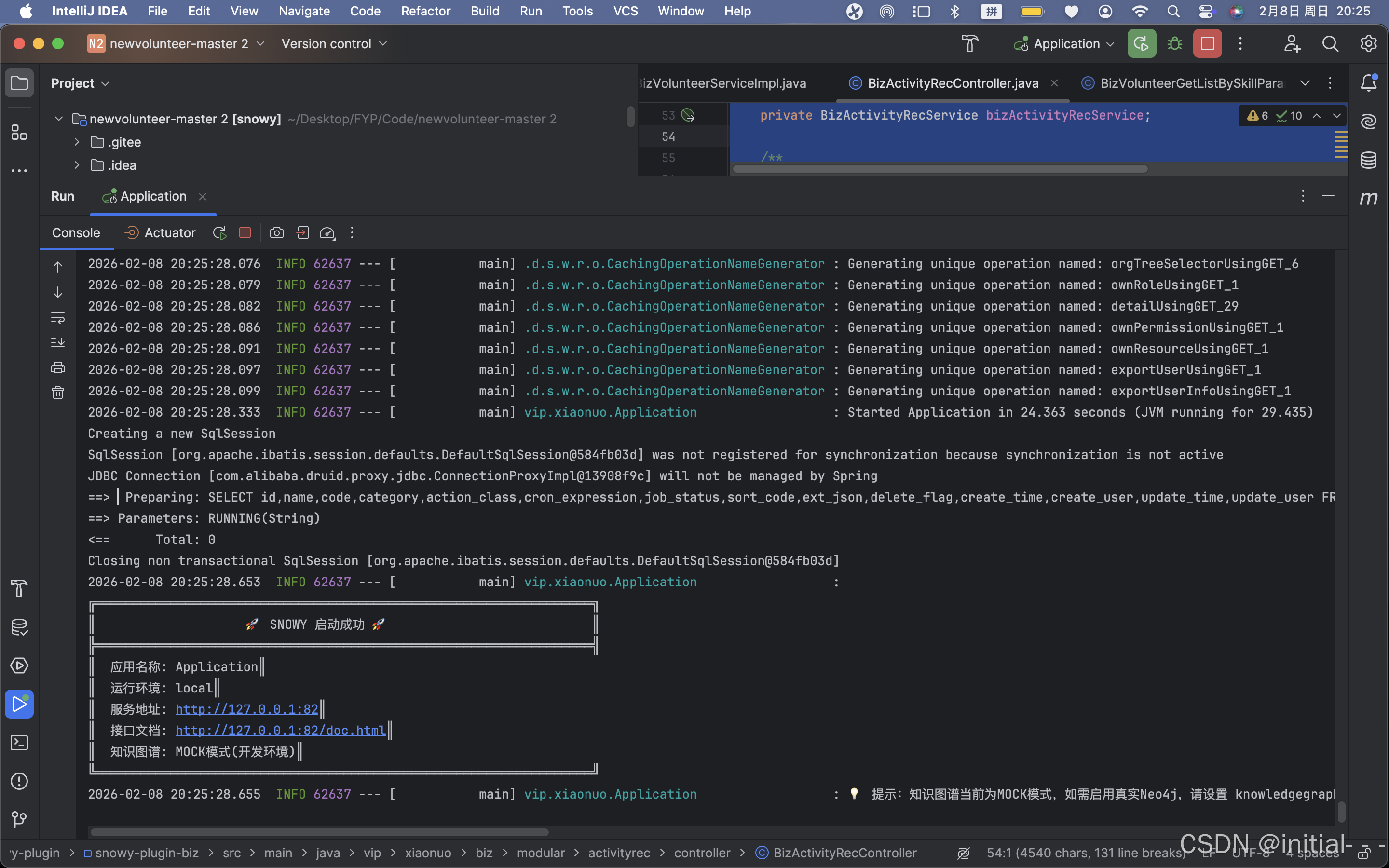Click the Rerun Application icon in console toolbar
Screen dimensions: 1389x868
click(x=219, y=232)
